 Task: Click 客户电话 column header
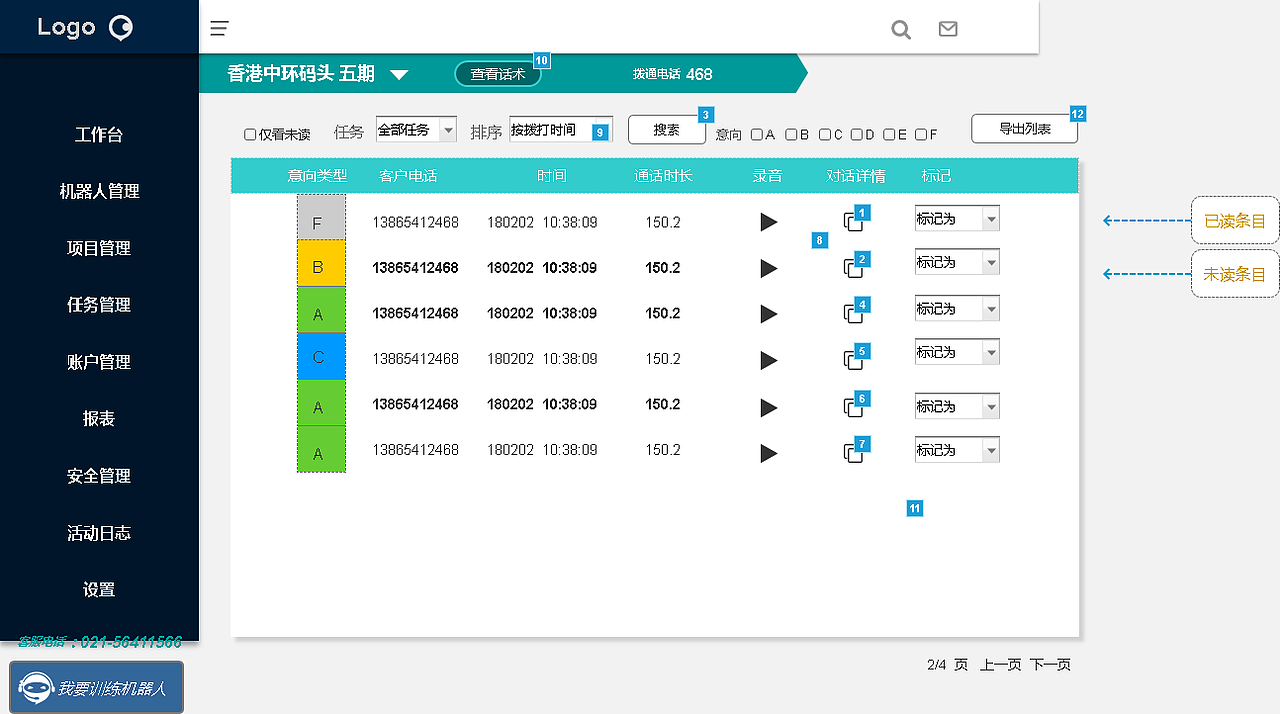pos(408,176)
